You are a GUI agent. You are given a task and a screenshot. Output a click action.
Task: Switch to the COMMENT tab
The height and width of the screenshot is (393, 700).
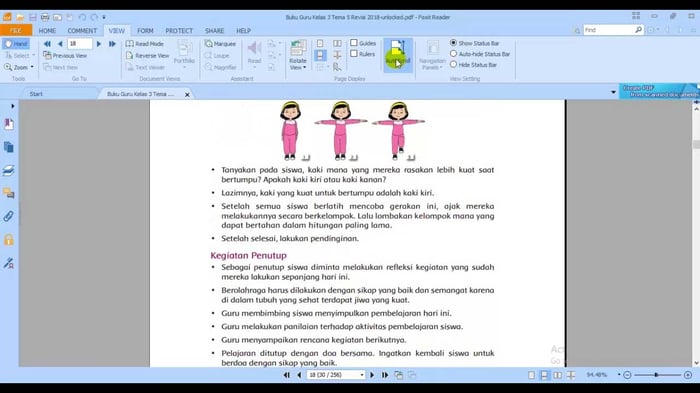[82, 30]
